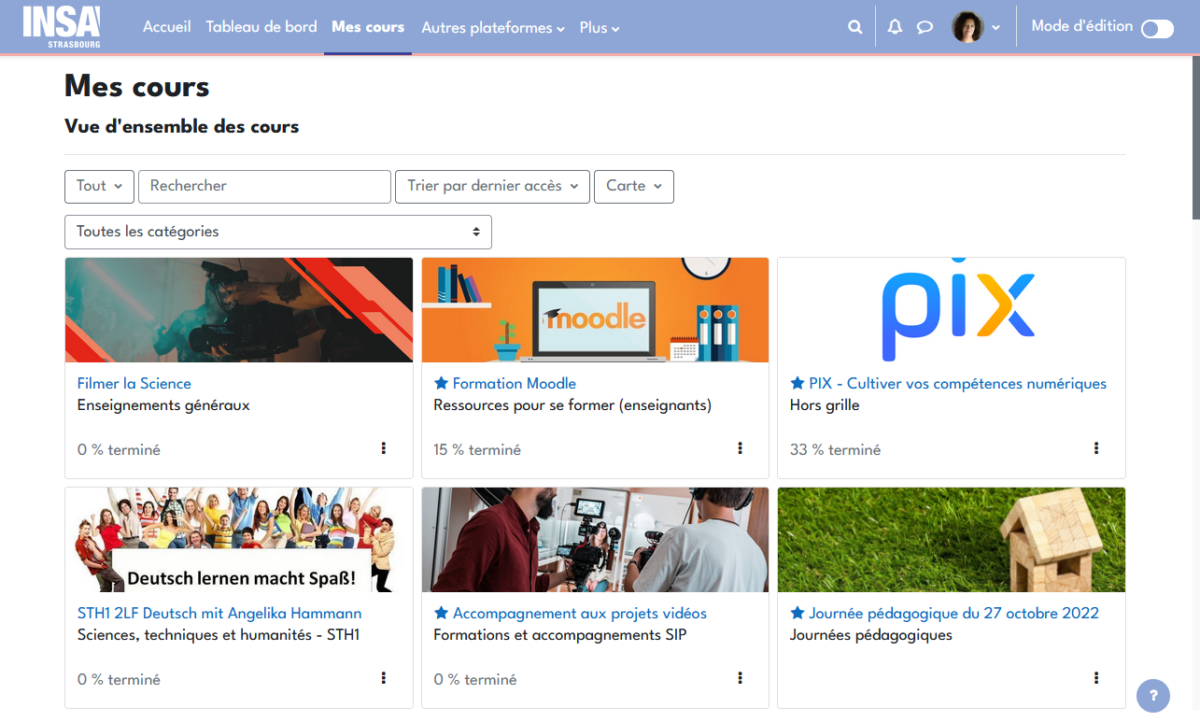1200x722 pixels.
Task: Open the kebab menu on Filmer la Science card
Action: [383, 449]
